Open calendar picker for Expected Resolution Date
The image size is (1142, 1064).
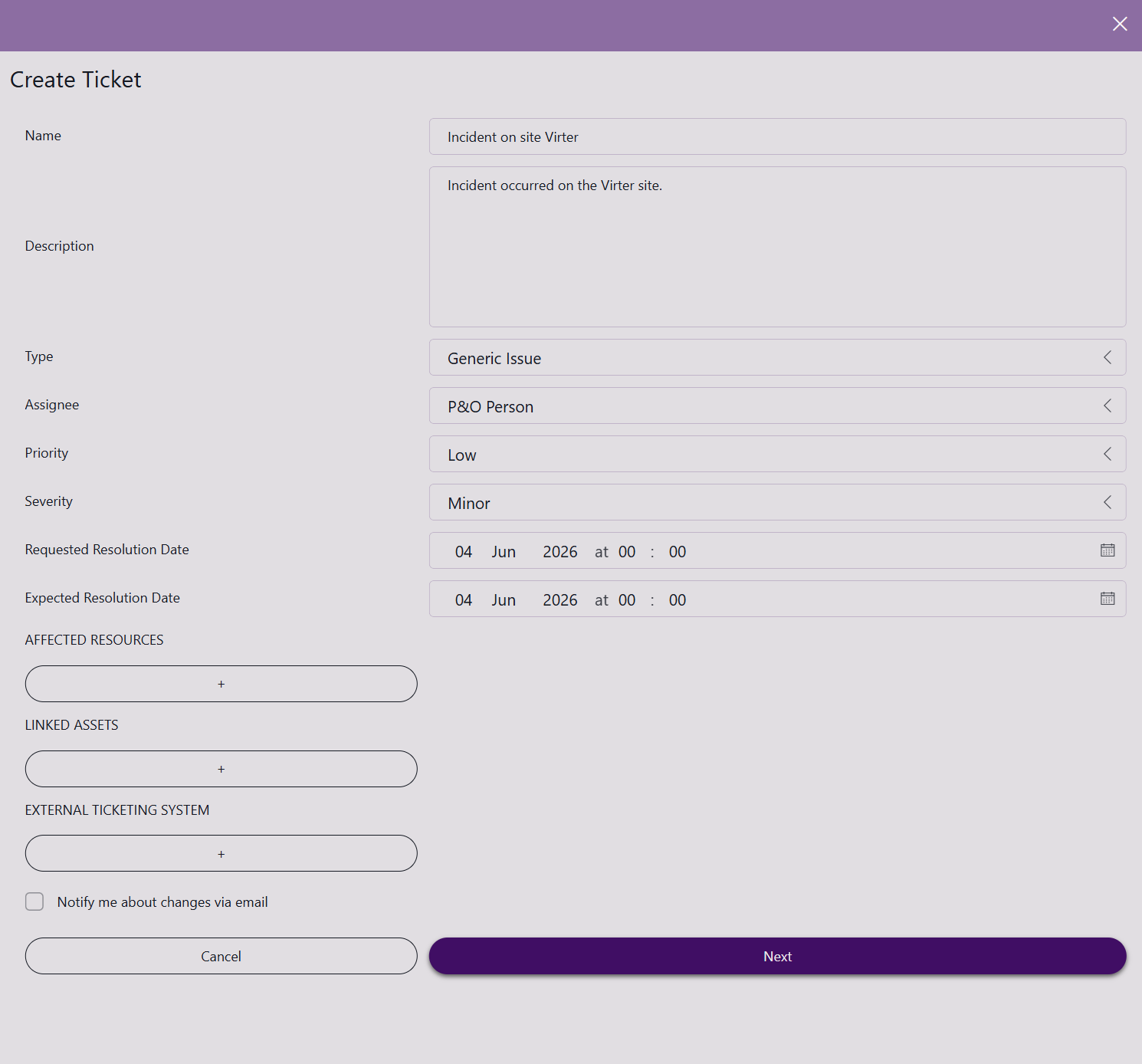tap(1108, 599)
